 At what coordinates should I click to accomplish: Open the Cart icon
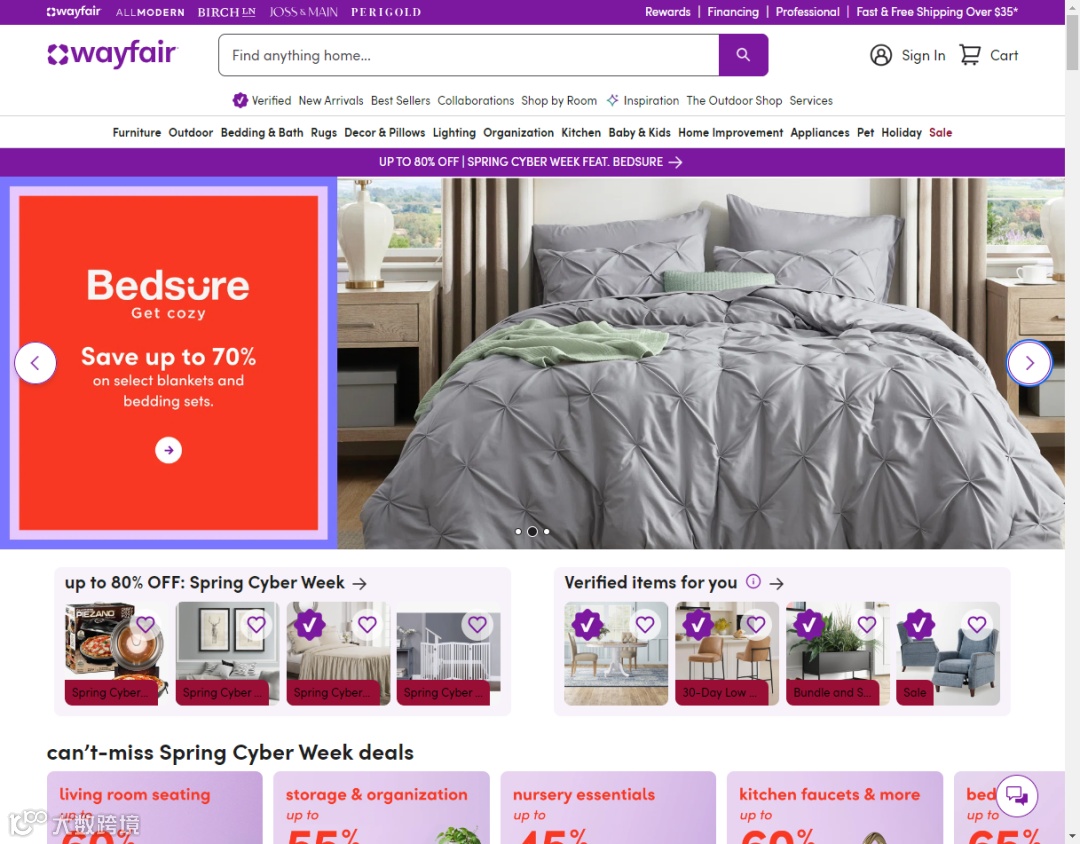pos(970,55)
